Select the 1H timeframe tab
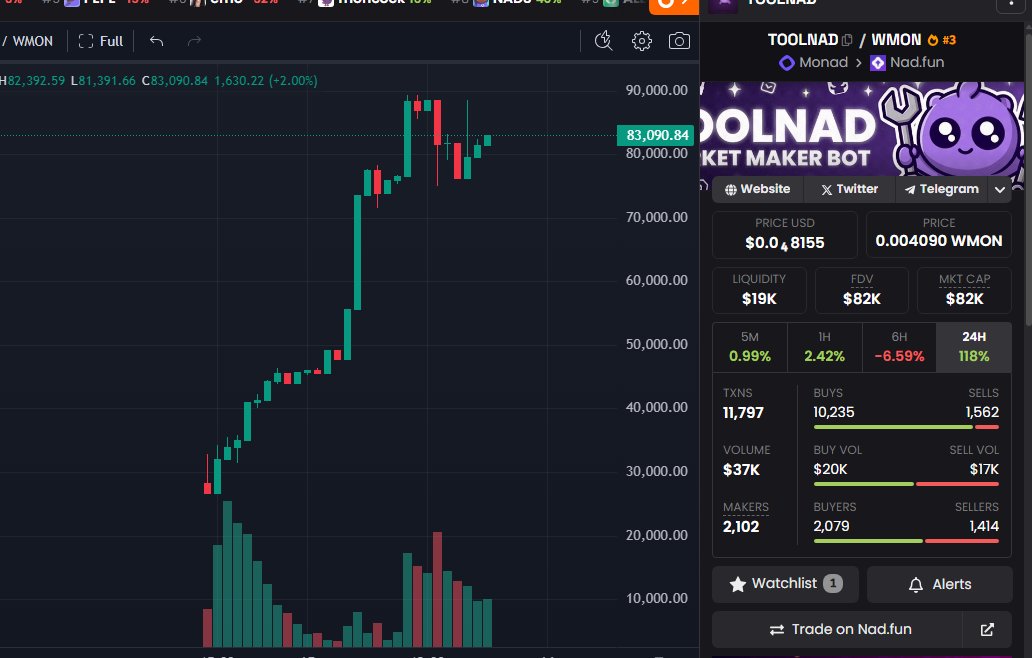The width and height of the screenshot is (1032, 658). point(825,347)
